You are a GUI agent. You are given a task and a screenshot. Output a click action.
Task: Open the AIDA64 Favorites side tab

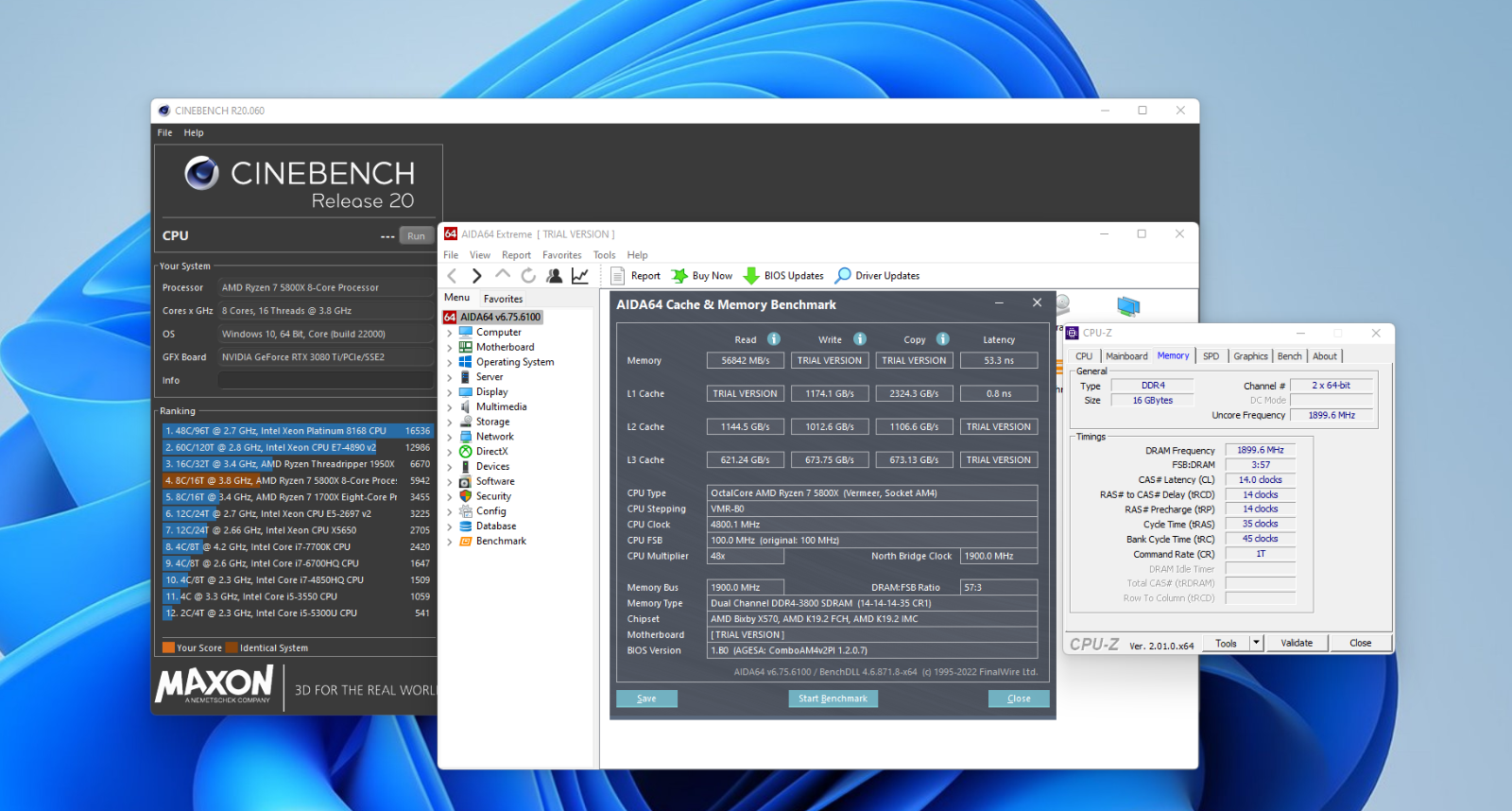click(x=503, y=299)
